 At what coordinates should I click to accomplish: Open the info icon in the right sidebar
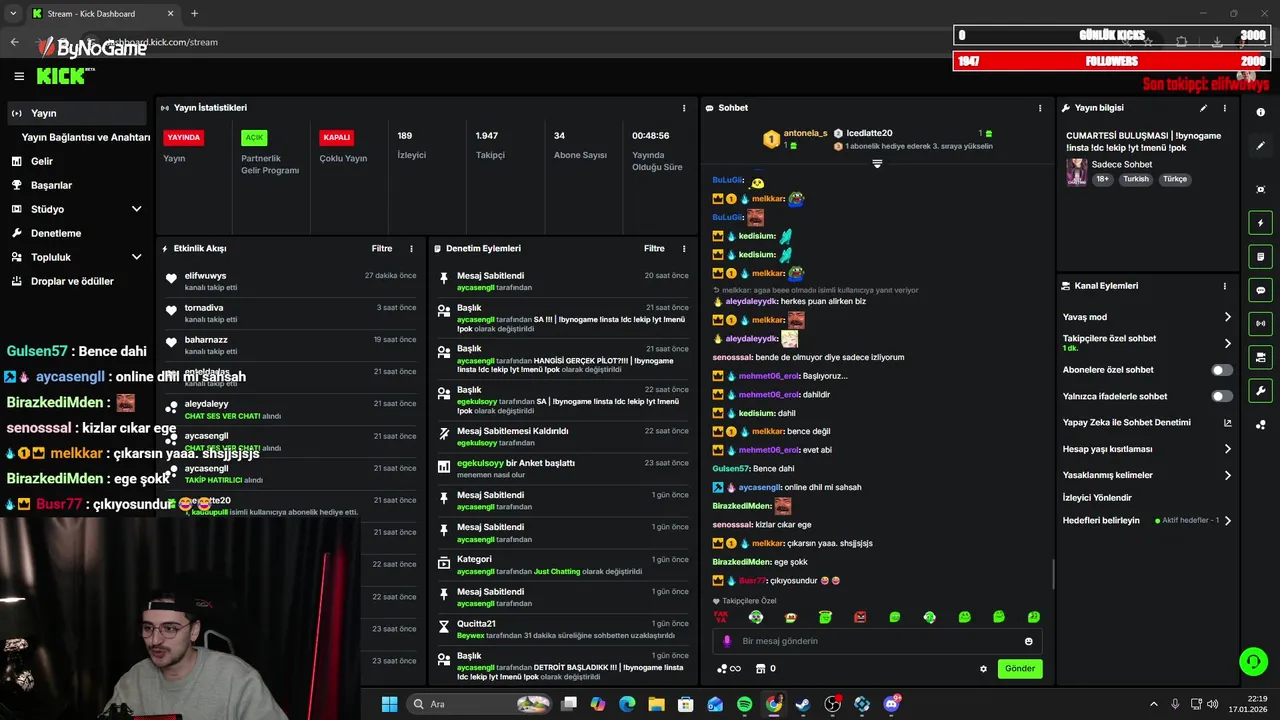(x=1260, y=112)
